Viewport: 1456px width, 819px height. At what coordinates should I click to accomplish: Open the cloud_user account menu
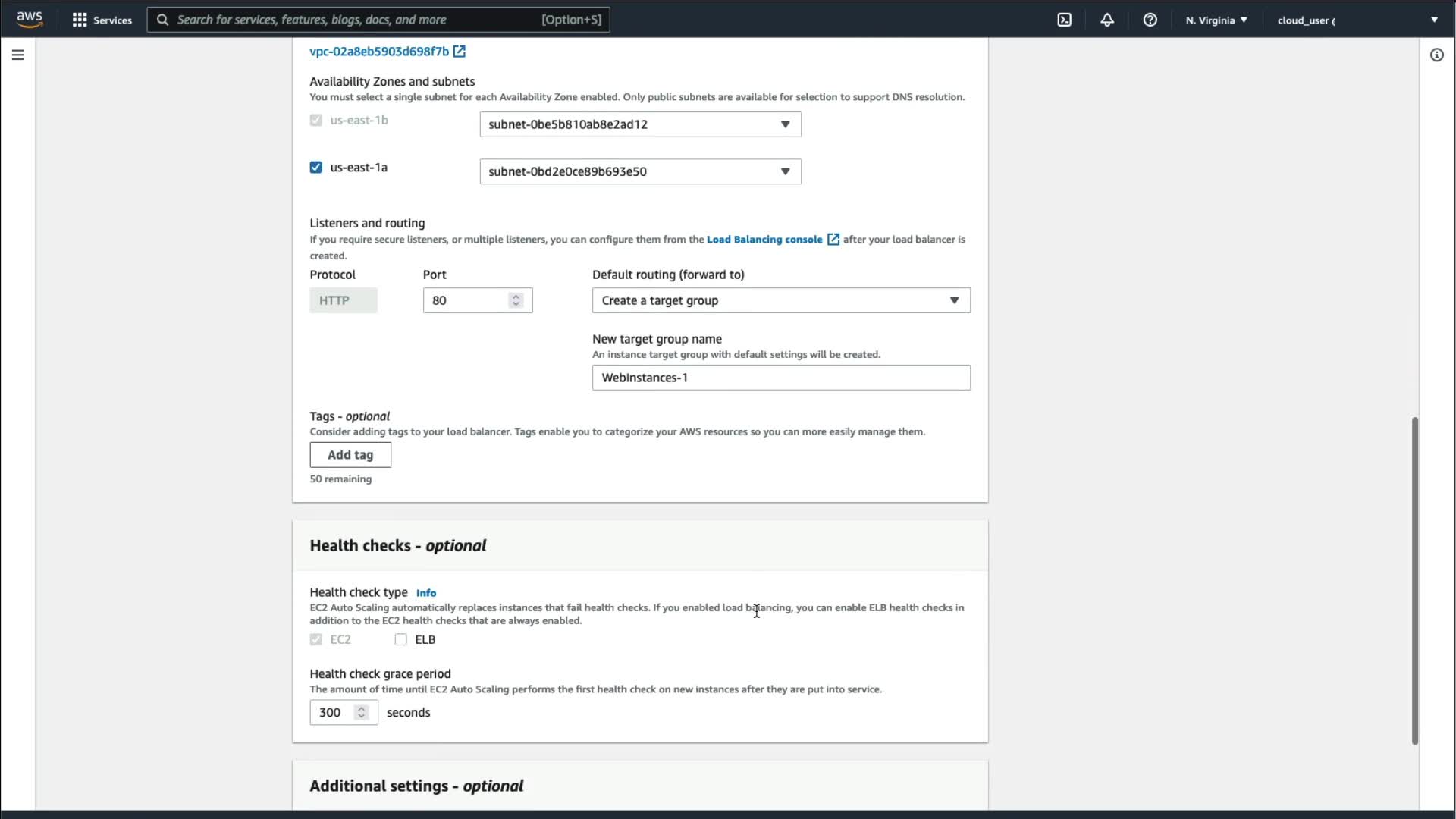coord(1357,20)
